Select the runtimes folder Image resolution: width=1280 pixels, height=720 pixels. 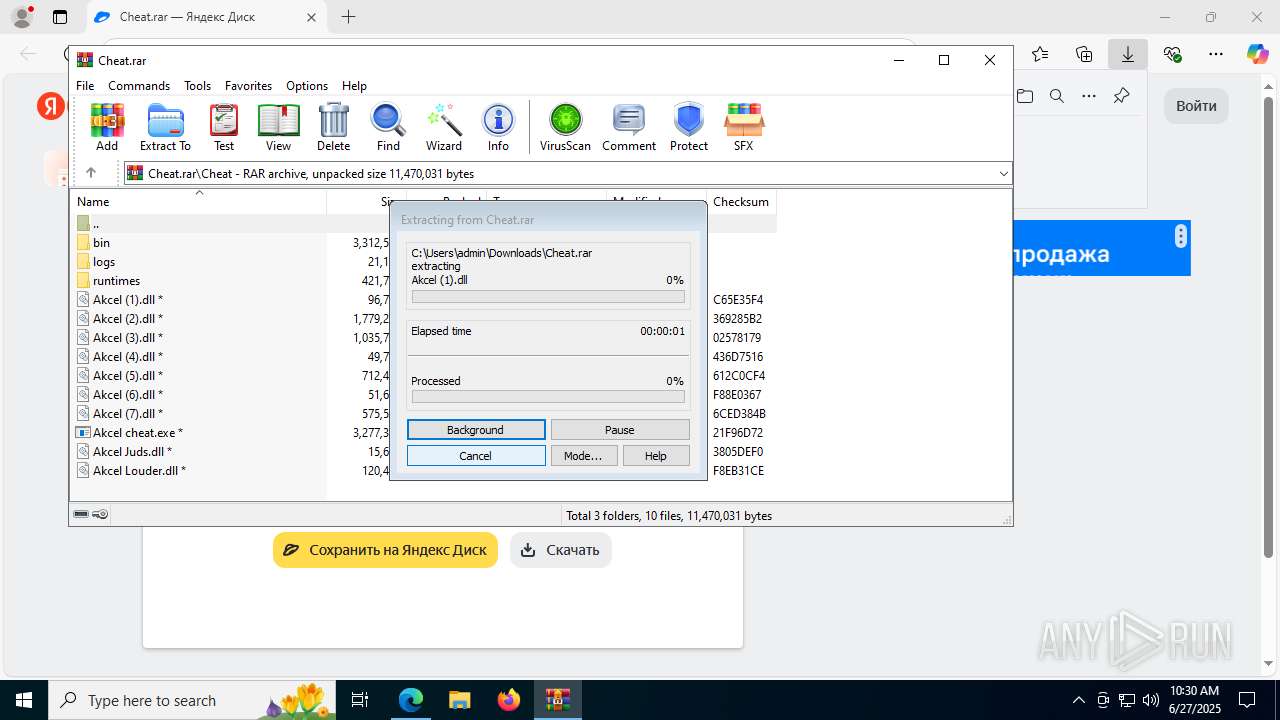[x=116, y=281]
